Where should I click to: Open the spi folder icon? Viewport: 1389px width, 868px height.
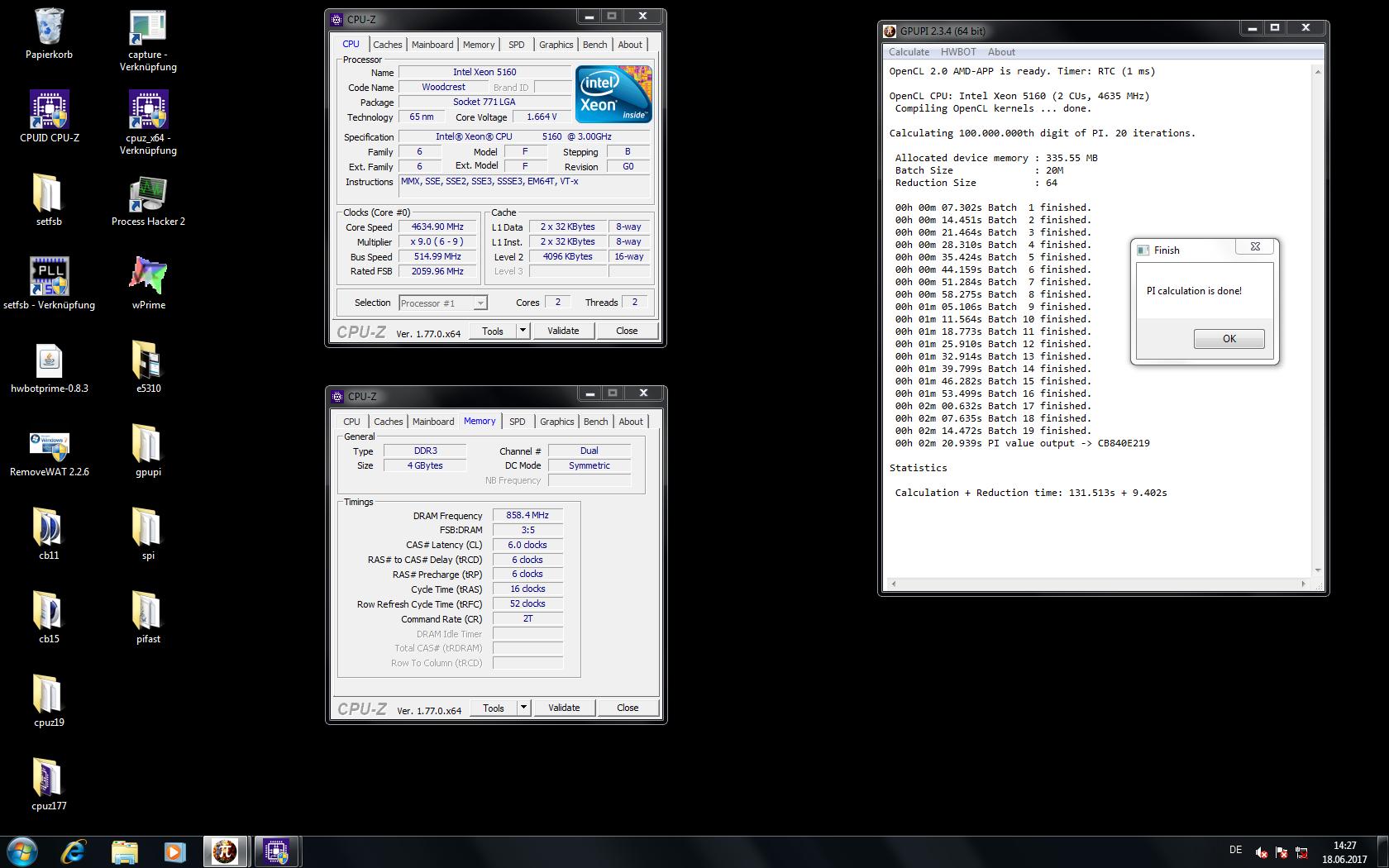point(148,534)
